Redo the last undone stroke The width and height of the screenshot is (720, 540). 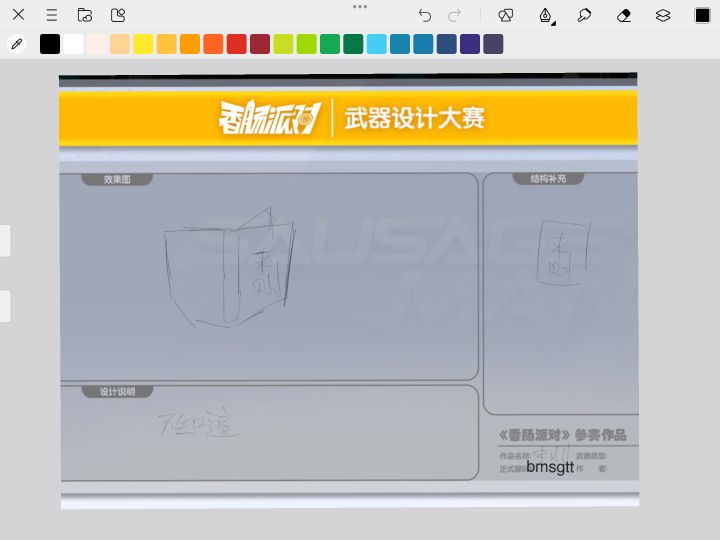tap(454, 16)
